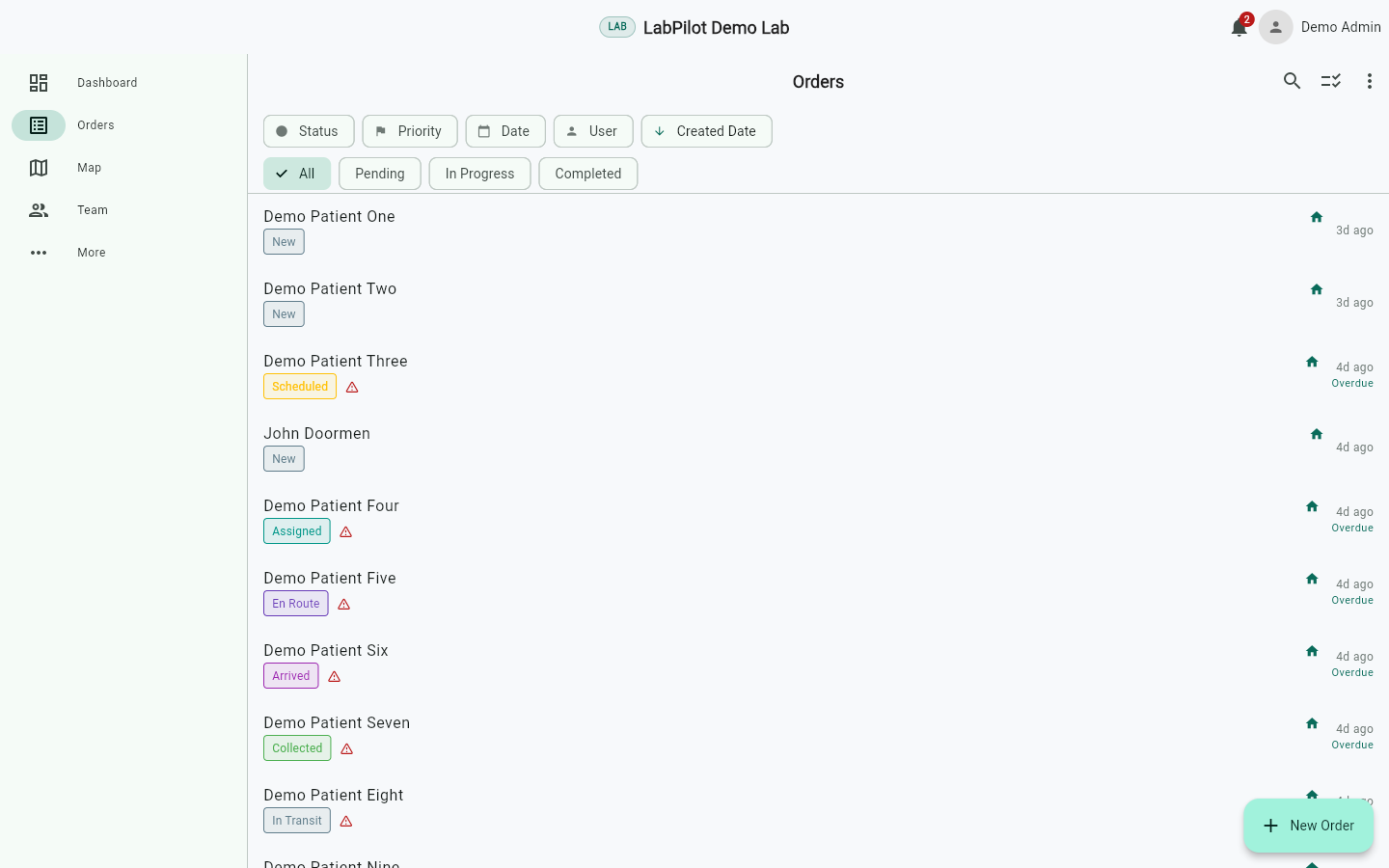Click the home icon for Demo Patient Seven
Viewport: 1389px width, 868px height.
click(1312, 723)
